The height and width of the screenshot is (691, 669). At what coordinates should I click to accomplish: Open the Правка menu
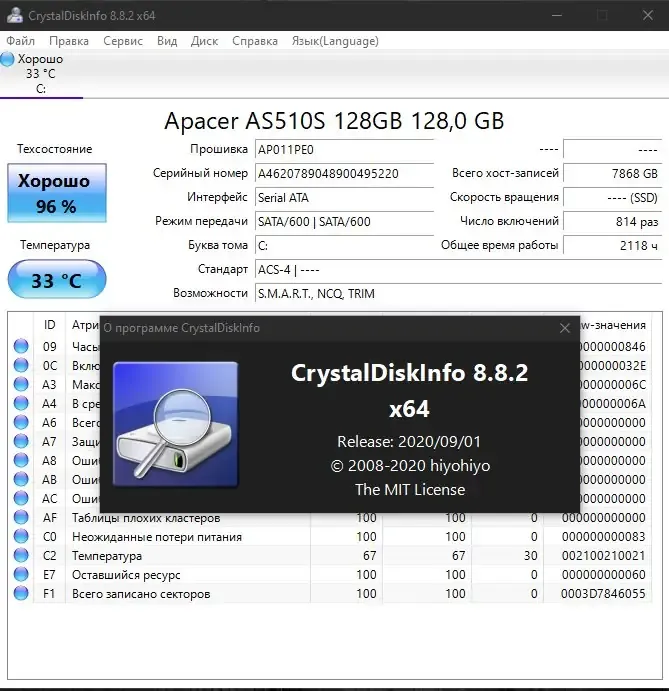click(69, 41)
